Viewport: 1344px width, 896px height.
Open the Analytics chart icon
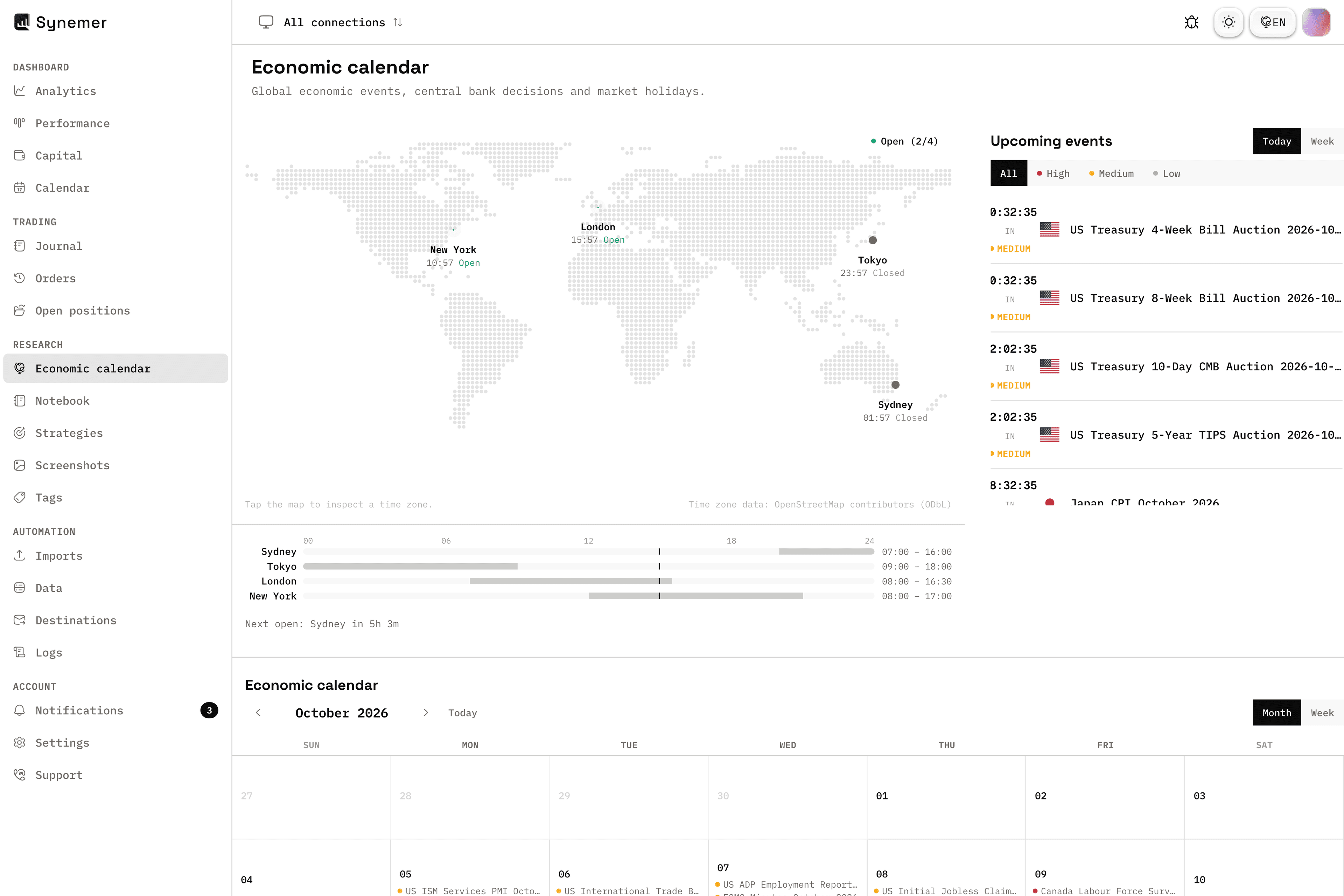pos(20,91)
